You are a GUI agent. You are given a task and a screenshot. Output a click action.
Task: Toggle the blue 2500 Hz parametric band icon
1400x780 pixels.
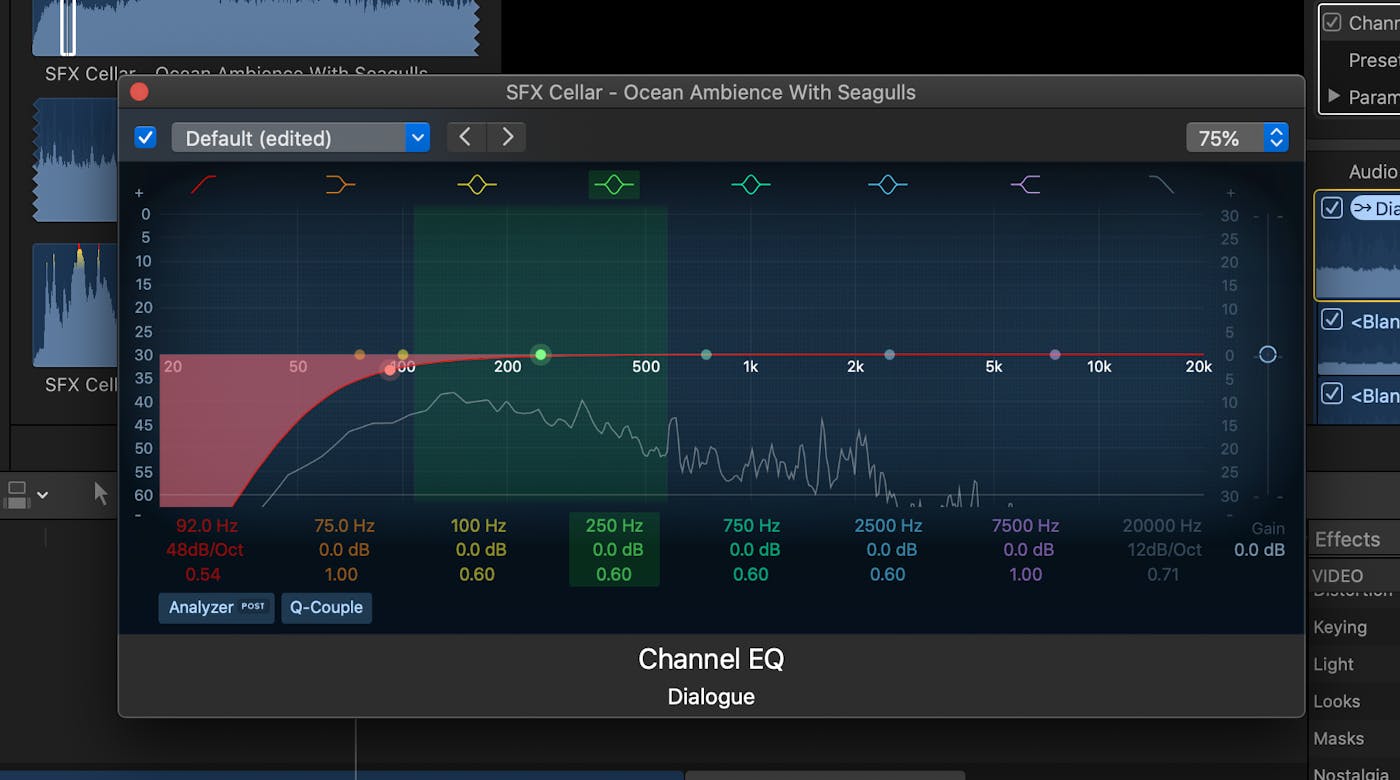[887, 184]
